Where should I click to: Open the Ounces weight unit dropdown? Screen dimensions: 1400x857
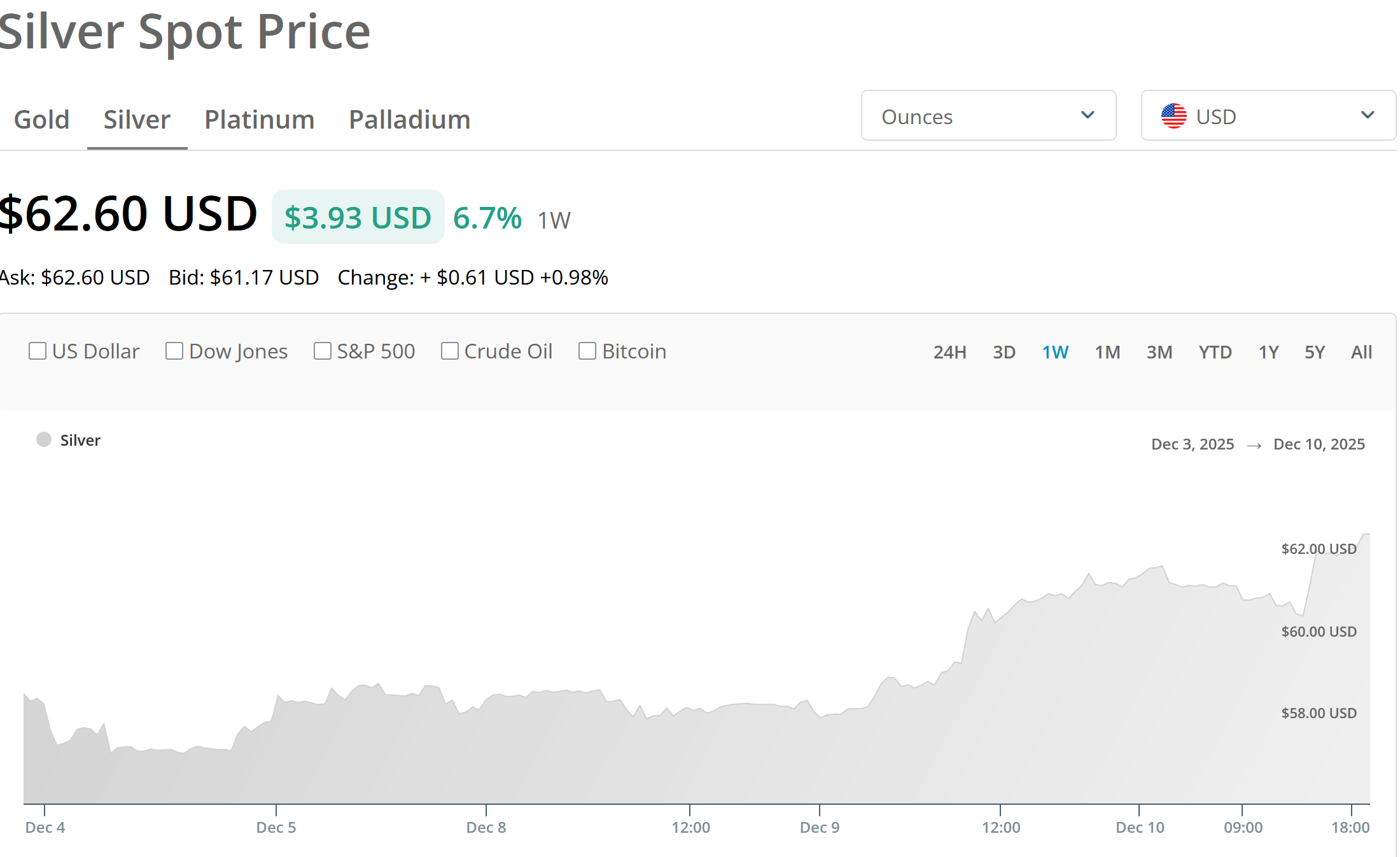988,116
